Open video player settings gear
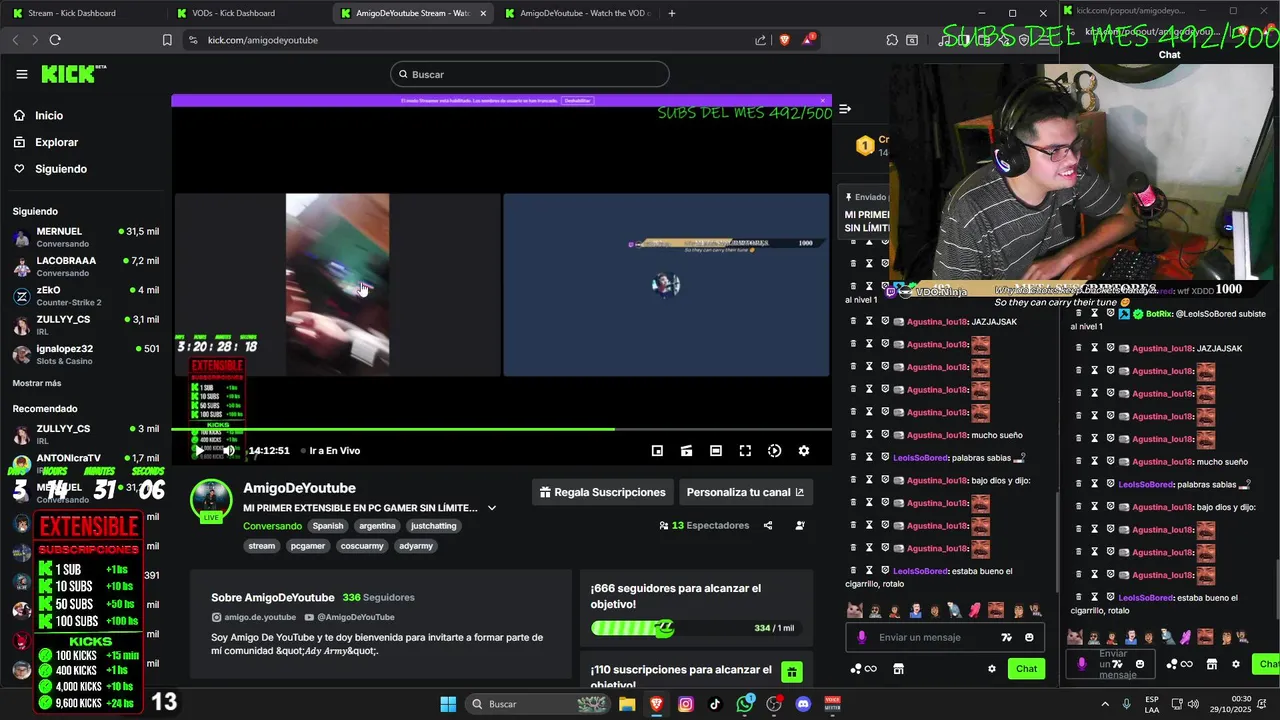This screenshot has width=1280, height=720. pos(803,451)
